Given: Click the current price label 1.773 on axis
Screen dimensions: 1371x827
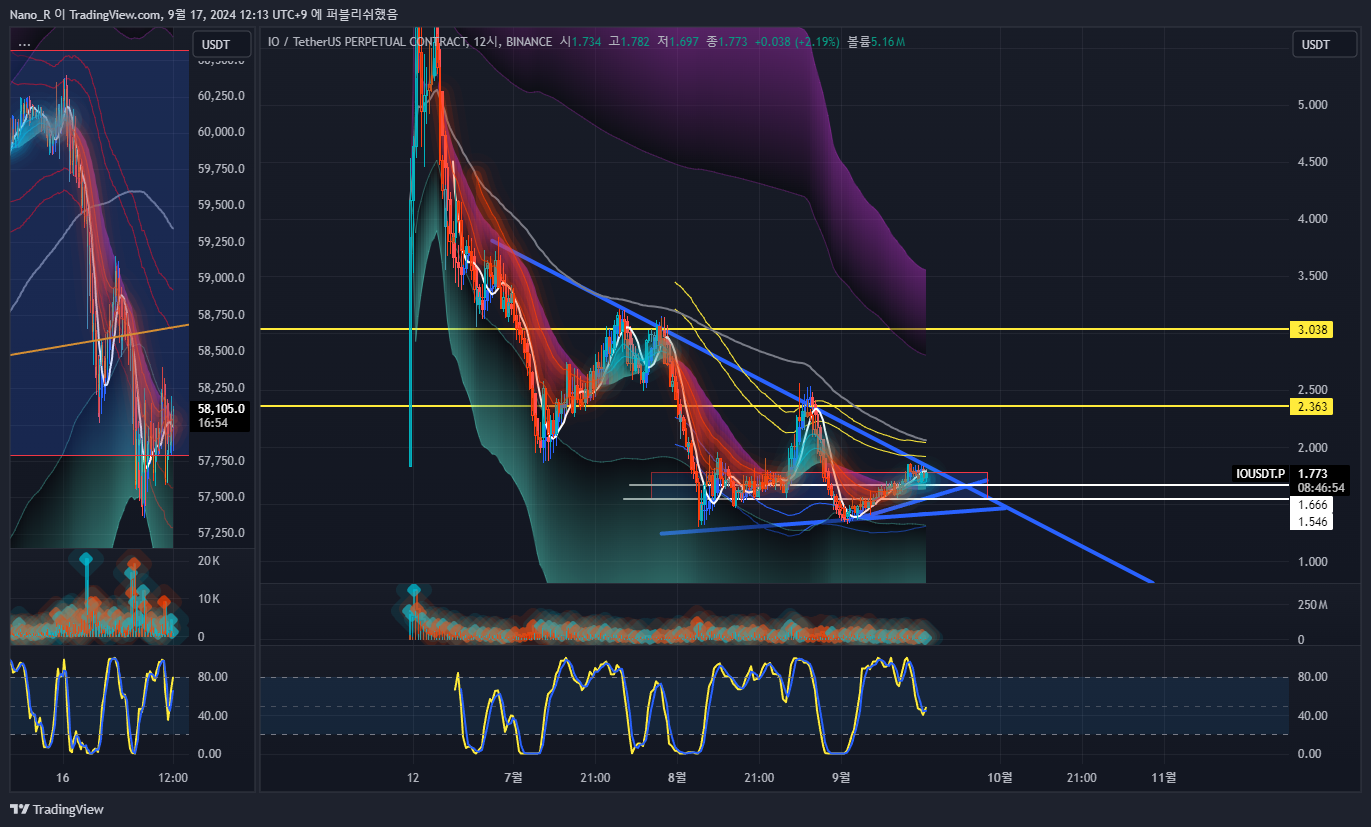Looking at the screenshot, I should point(1312,473).
